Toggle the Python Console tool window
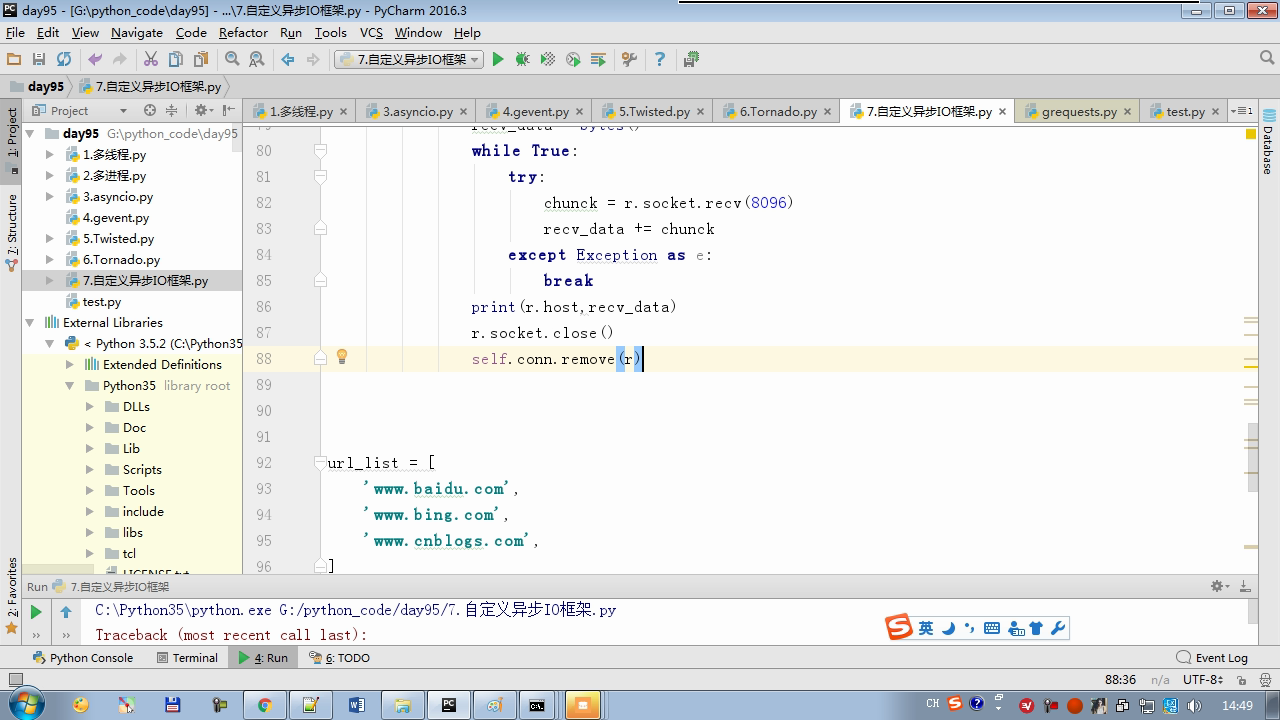1280x720 pixels. click(83, 657)
